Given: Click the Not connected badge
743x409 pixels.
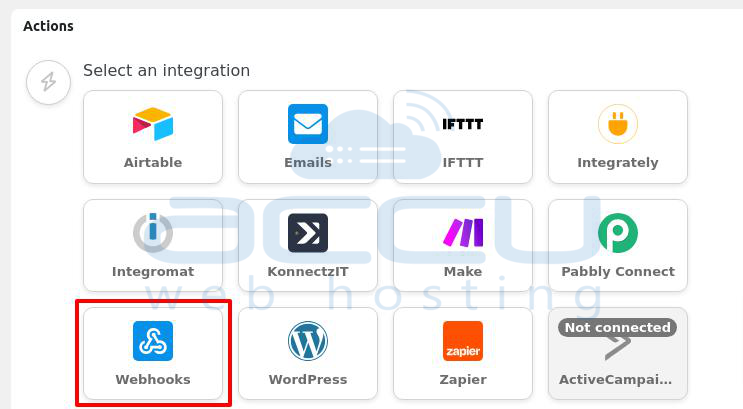Looking at the screenshot, I should tap(617, 327).
